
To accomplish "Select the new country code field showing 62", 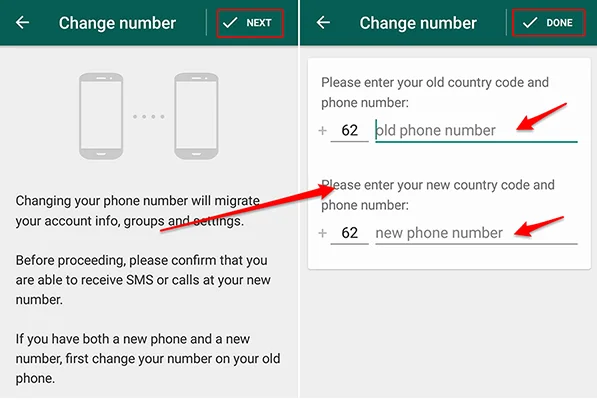I will coord(350,233).
